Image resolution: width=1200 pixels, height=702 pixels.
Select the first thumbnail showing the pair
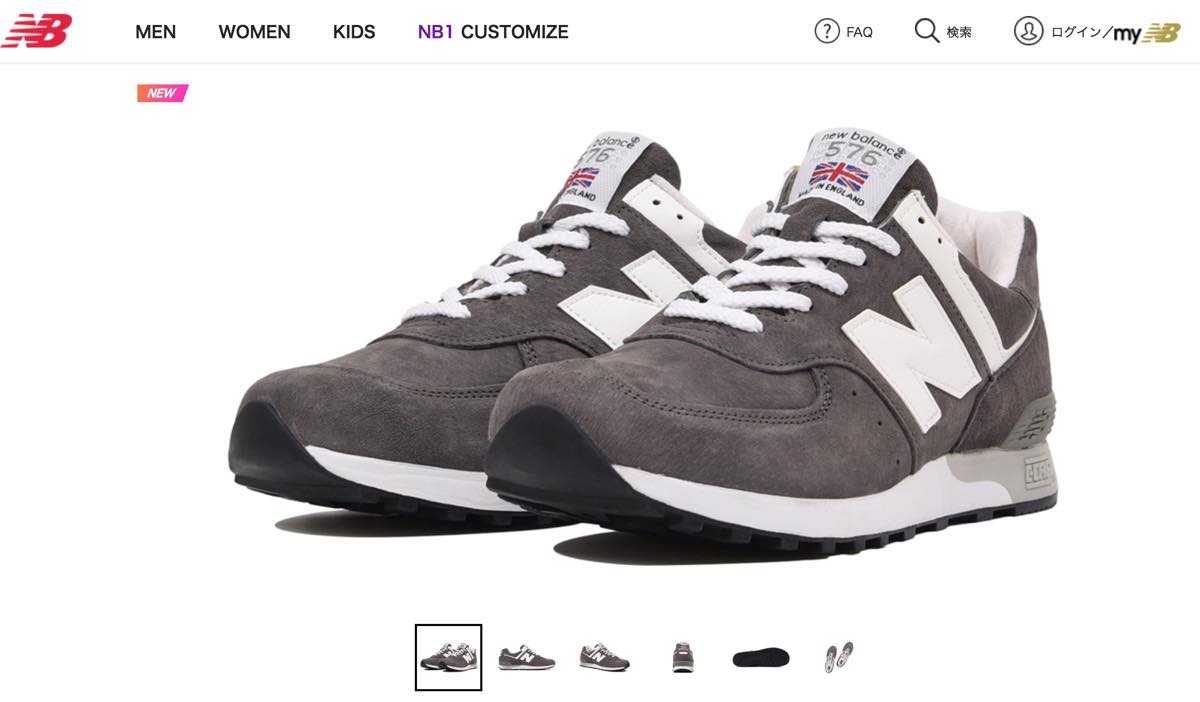click(448, 657)
